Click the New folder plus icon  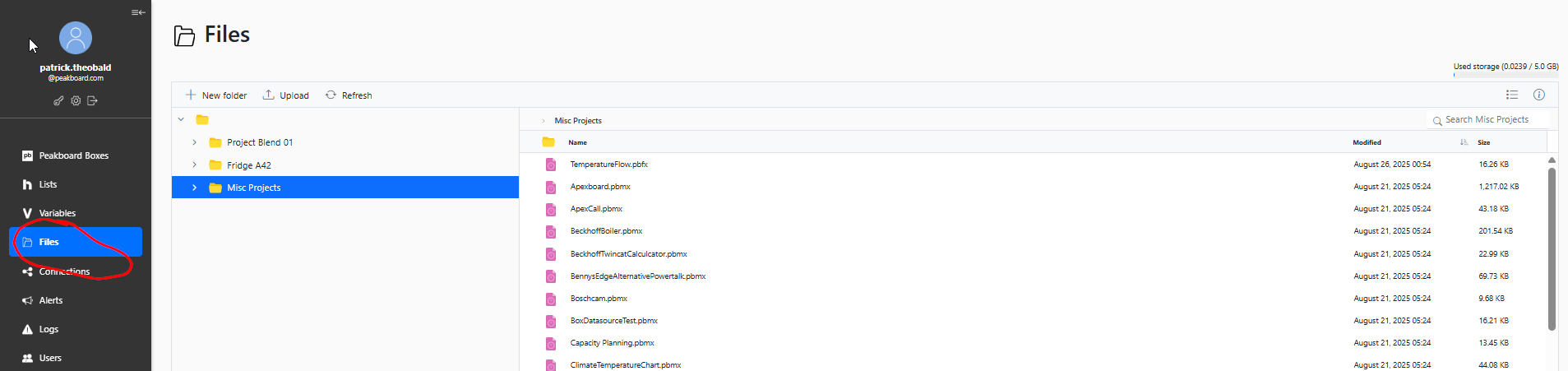point(191,95)
